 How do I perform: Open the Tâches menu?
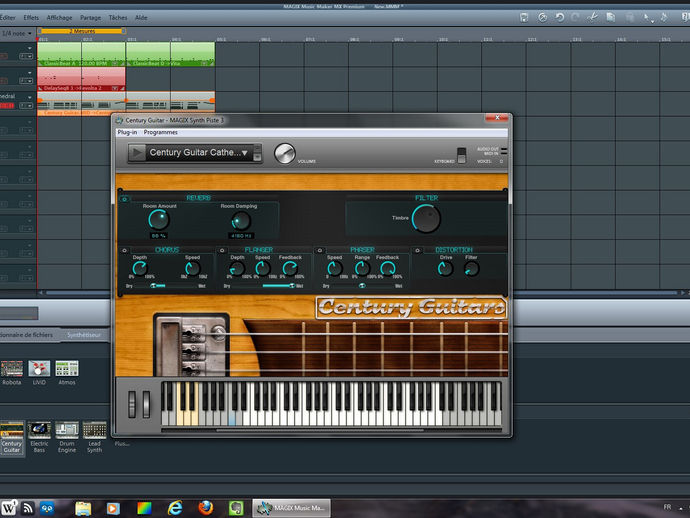pyautogui.click(x=117, y=18)
